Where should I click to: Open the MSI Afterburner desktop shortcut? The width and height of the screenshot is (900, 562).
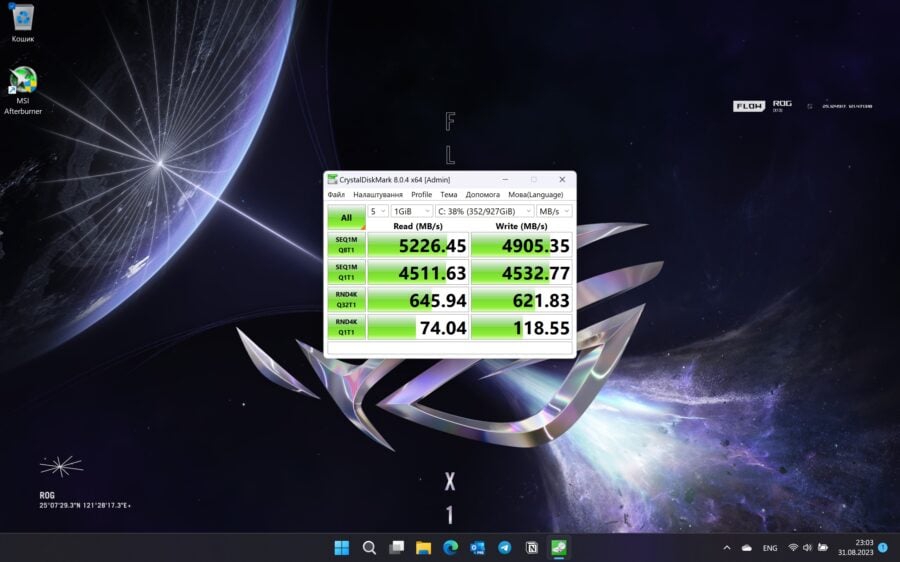[x=23, y=90]
